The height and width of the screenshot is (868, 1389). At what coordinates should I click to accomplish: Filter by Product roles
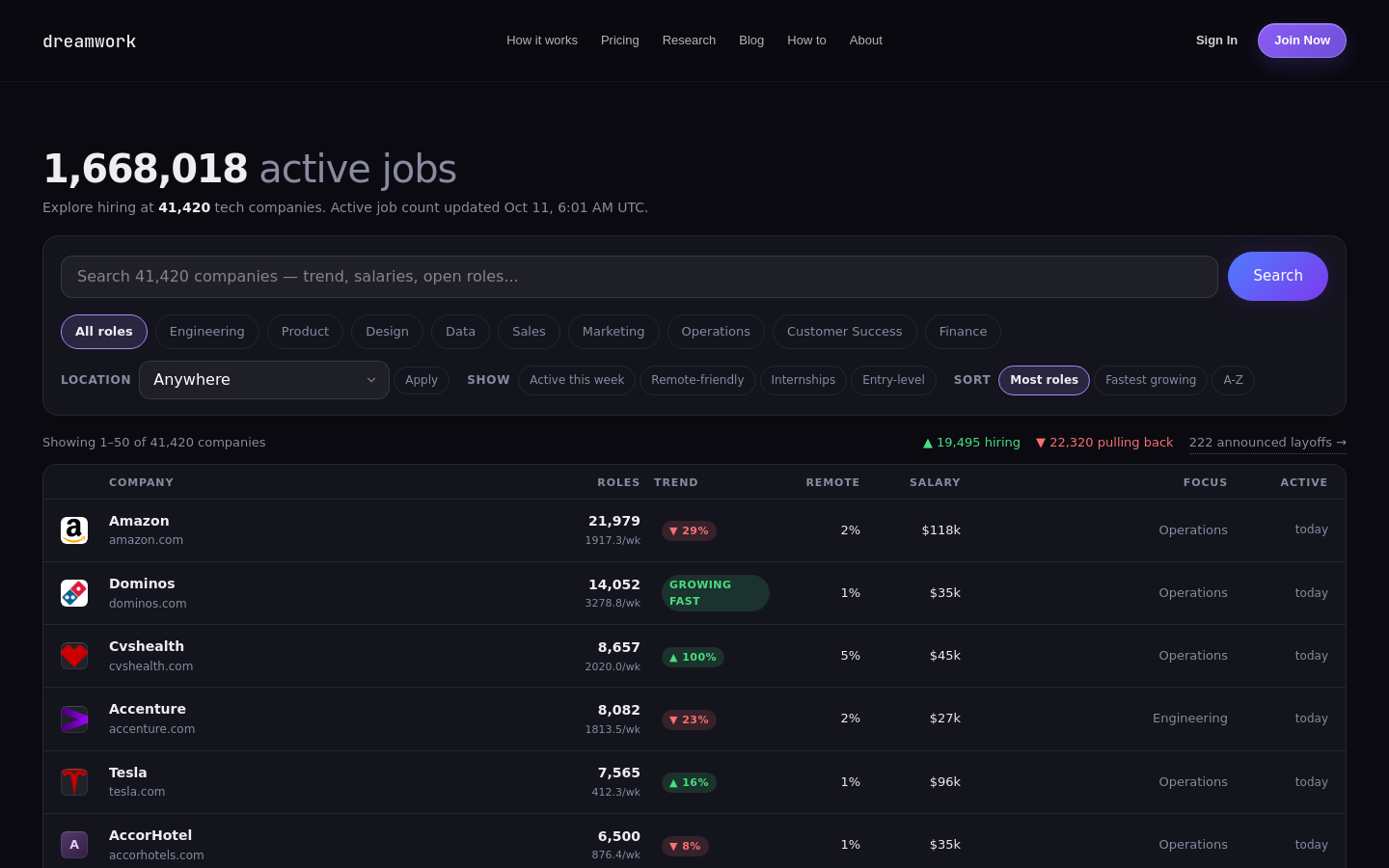click(305, 332)
